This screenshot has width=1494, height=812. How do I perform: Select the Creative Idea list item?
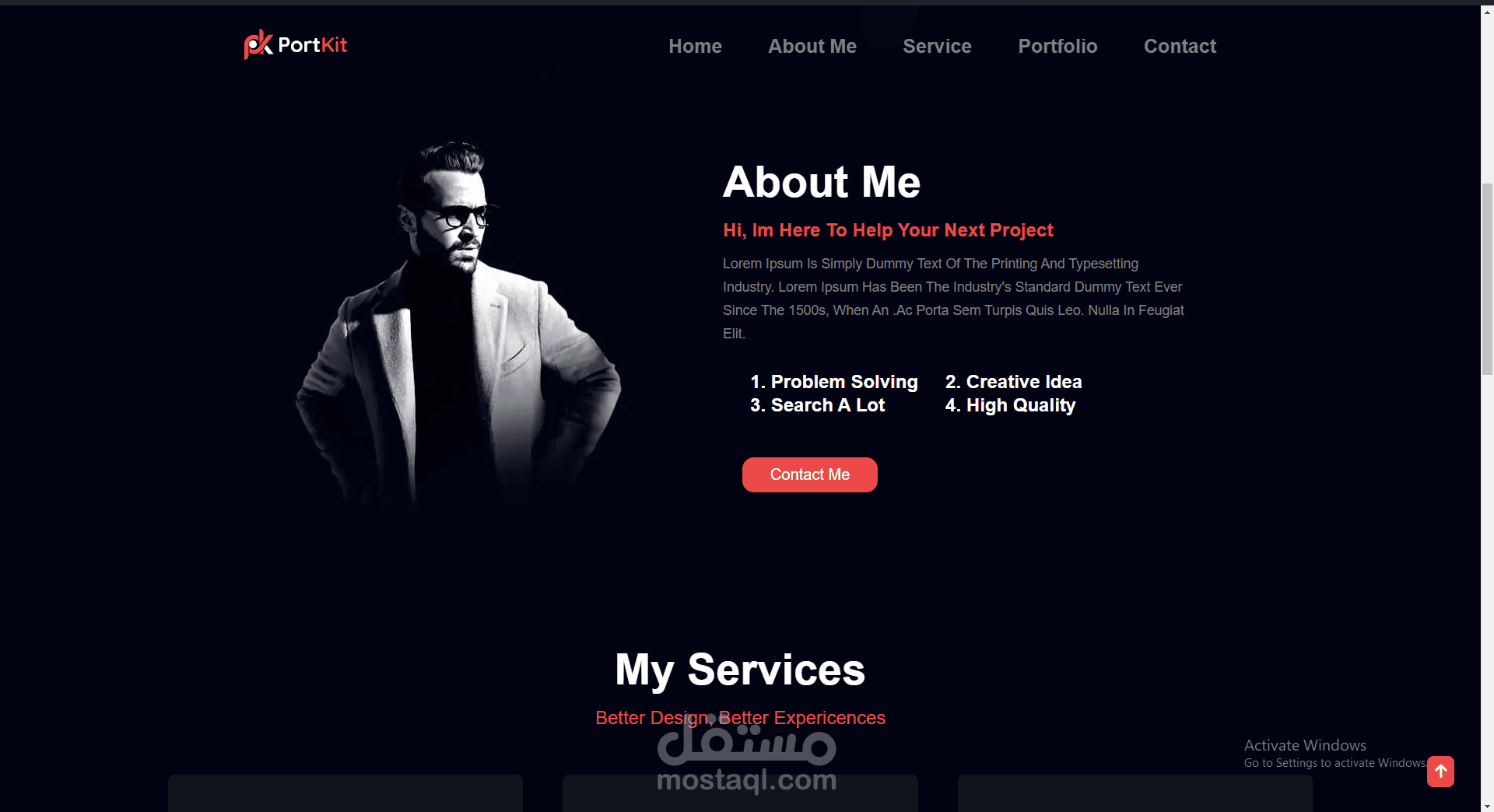(1013, 382)
